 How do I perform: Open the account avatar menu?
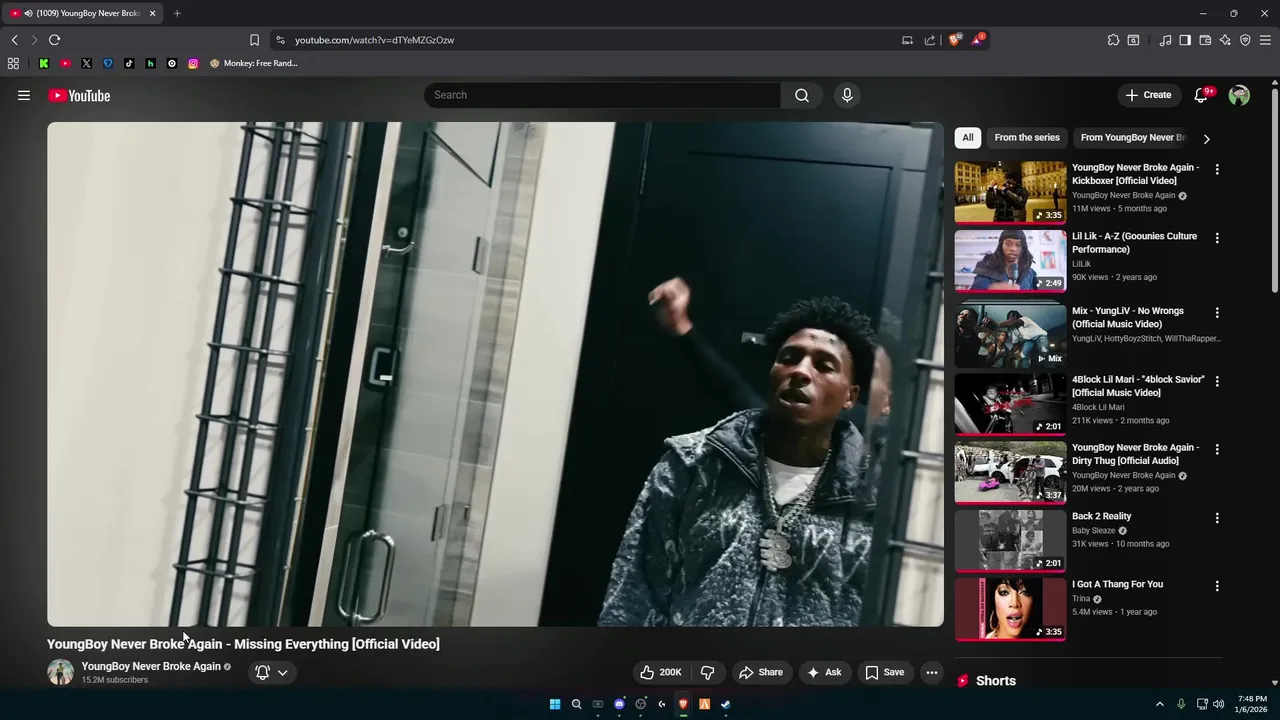[x=1239, y=95]
